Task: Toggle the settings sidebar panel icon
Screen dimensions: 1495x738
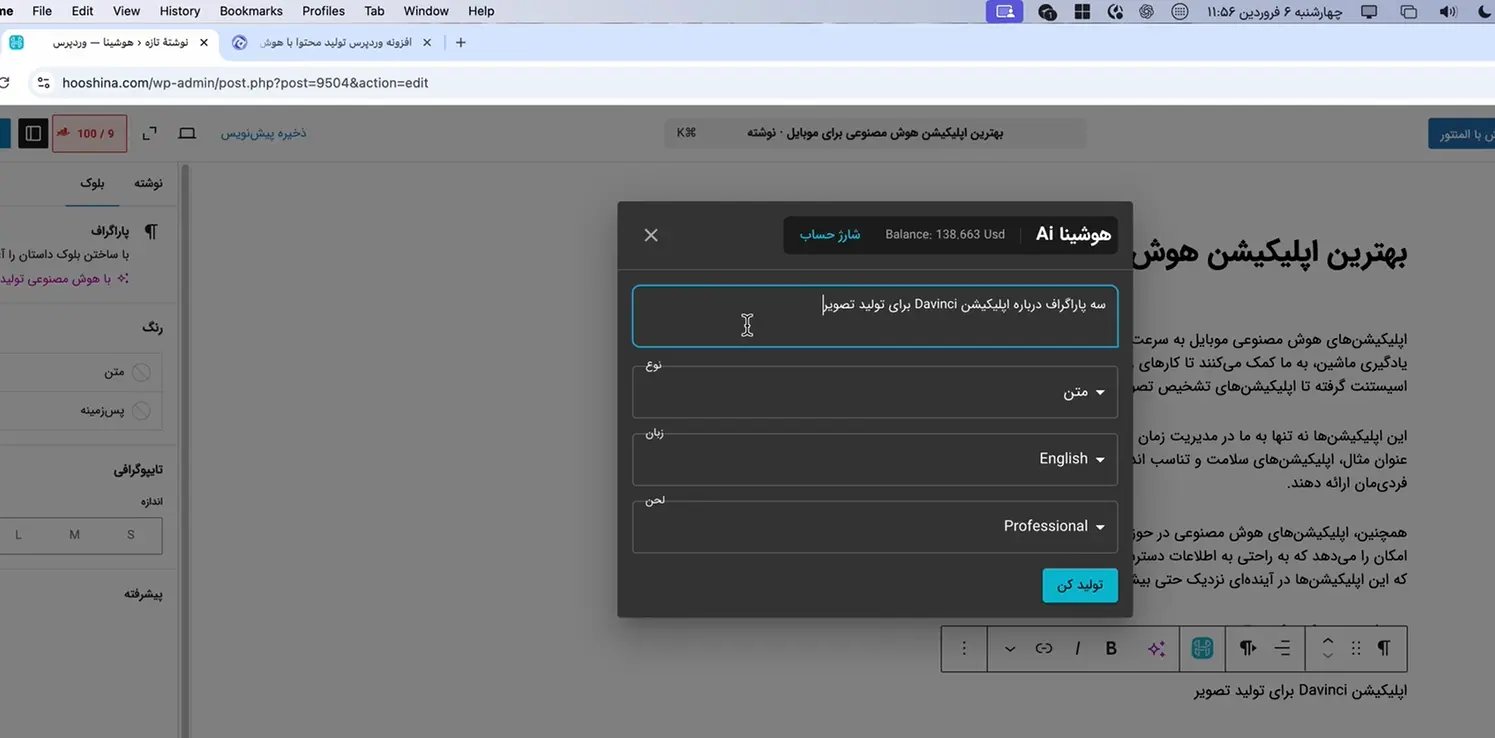Action: [33, 133]
